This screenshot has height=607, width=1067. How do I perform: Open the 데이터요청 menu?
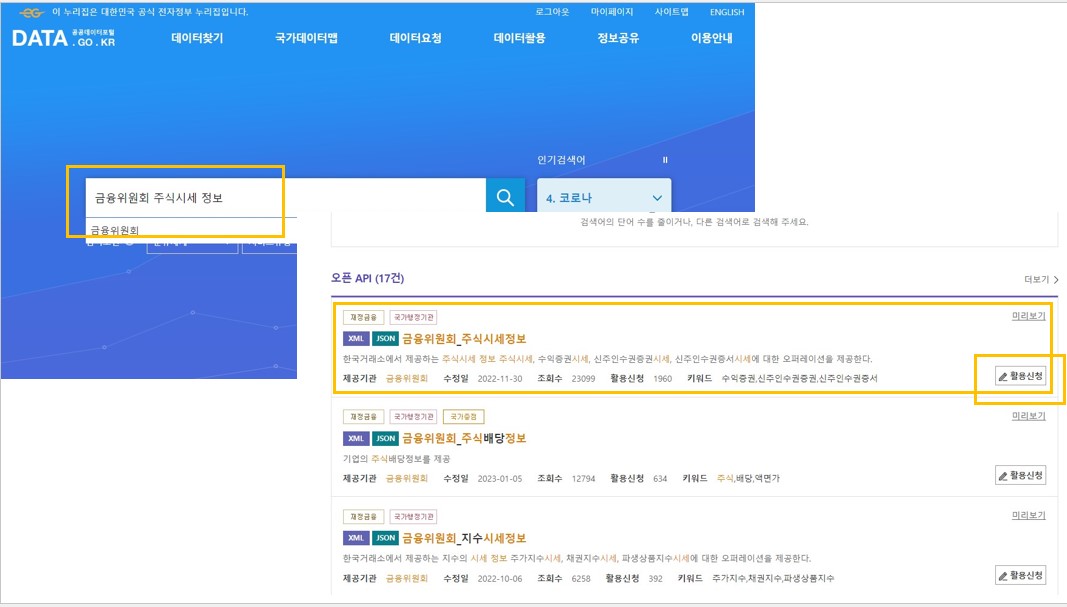pos(416,38)
